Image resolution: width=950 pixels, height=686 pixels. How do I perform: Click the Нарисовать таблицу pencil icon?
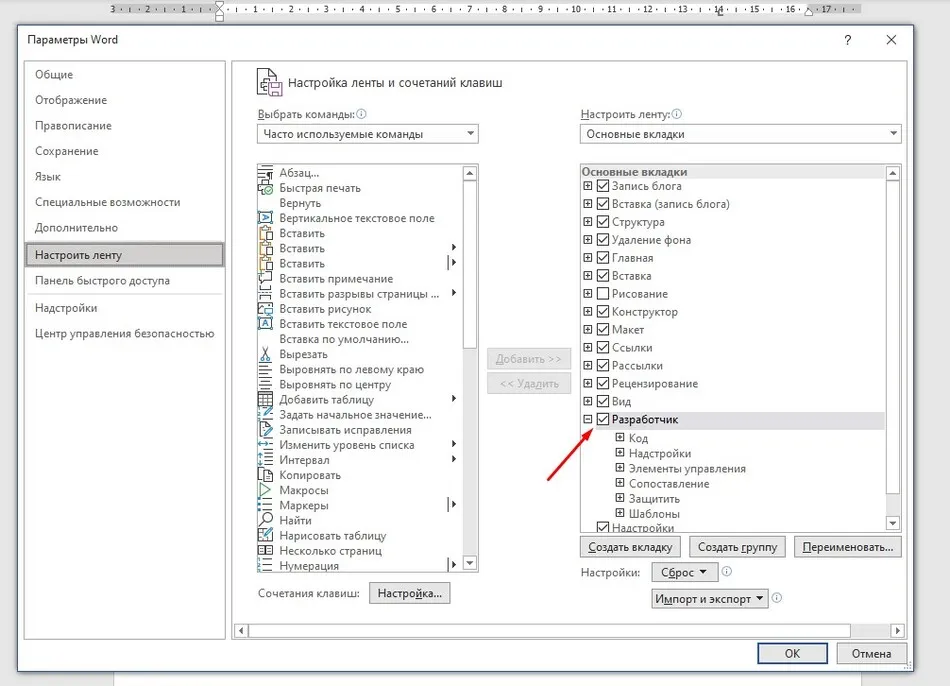265,536
